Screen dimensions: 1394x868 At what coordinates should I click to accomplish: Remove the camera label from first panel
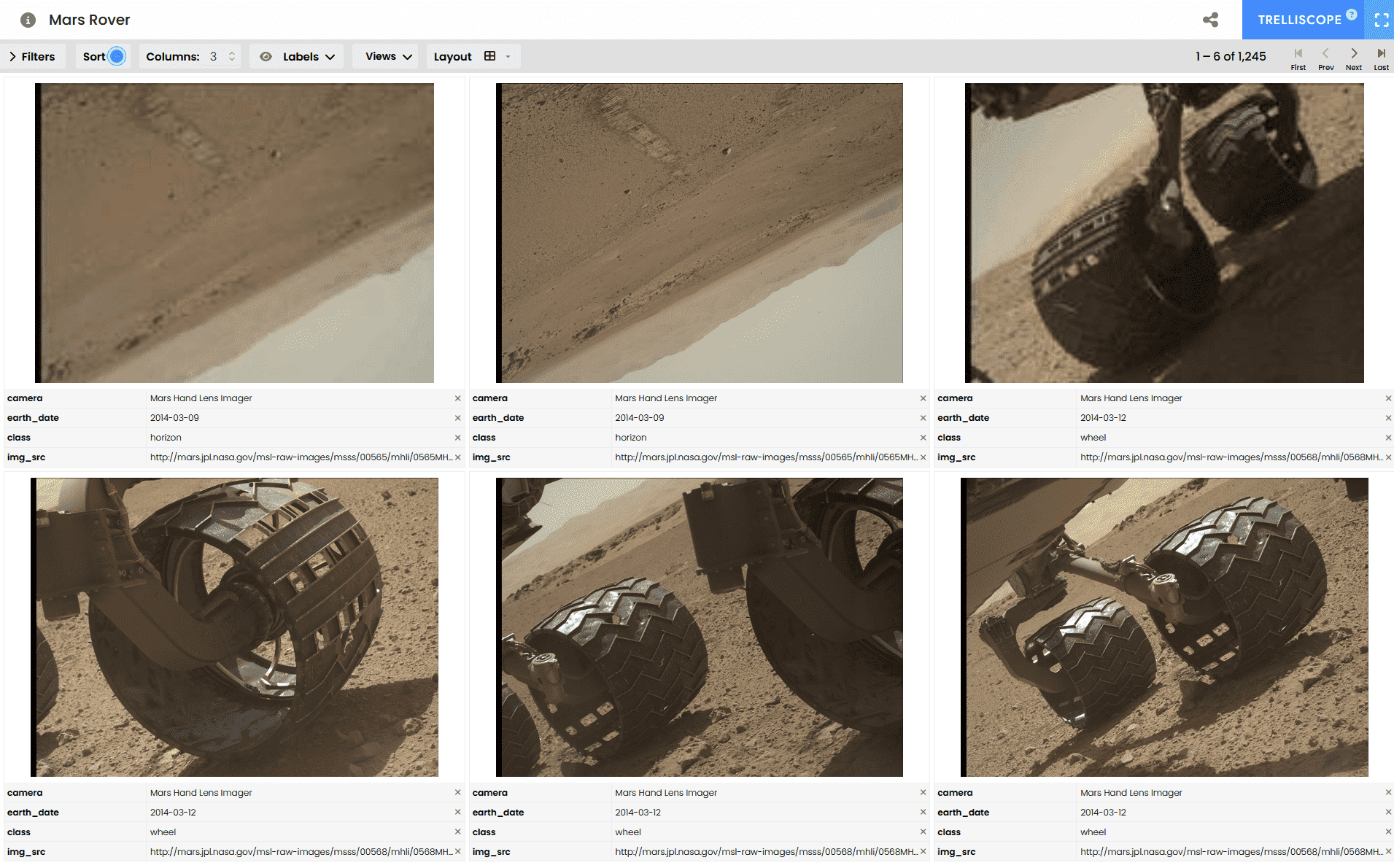click(x=458, y=398)
